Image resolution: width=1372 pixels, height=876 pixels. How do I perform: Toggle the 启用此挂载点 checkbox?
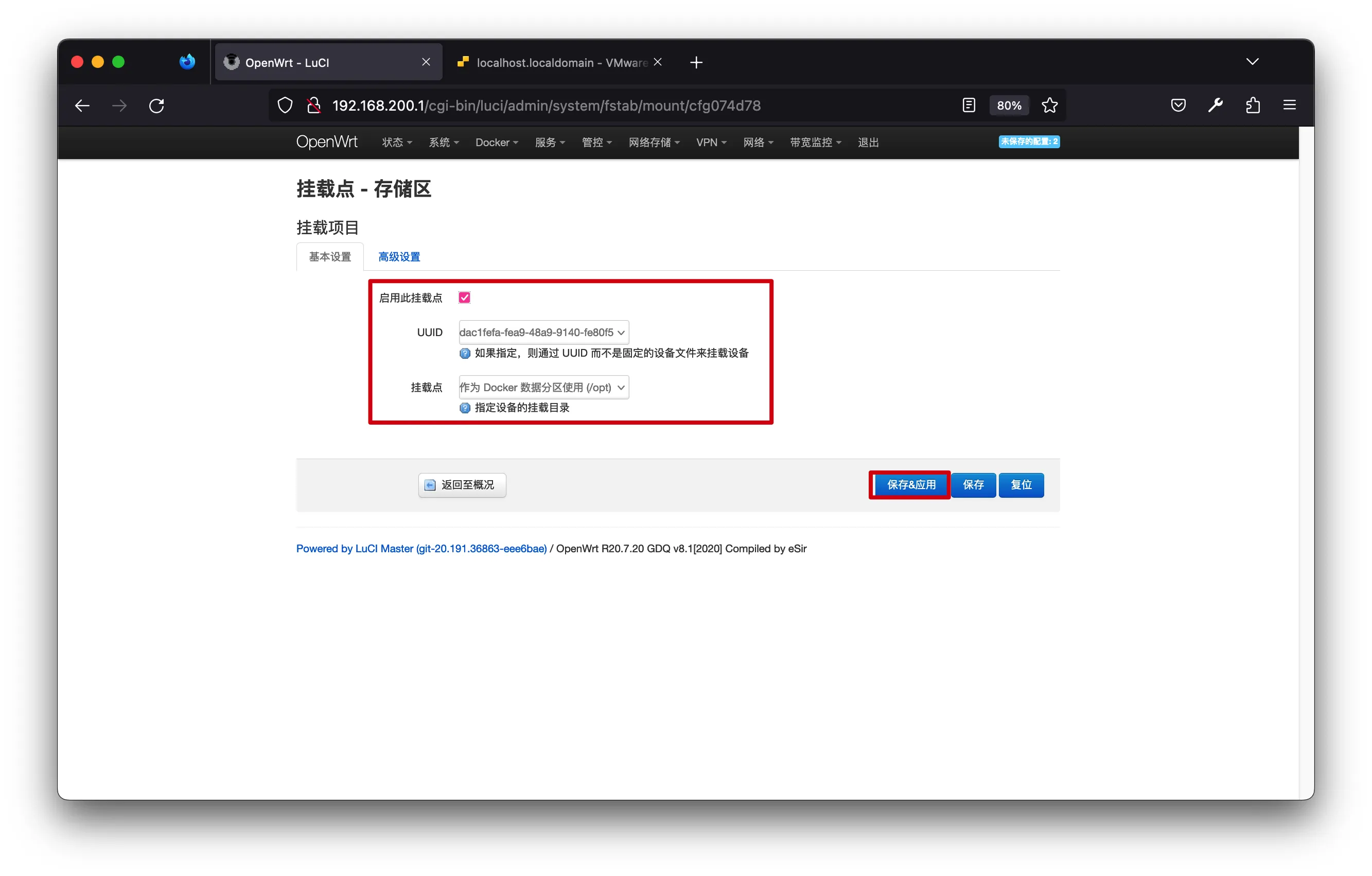(x=464, y=297)
